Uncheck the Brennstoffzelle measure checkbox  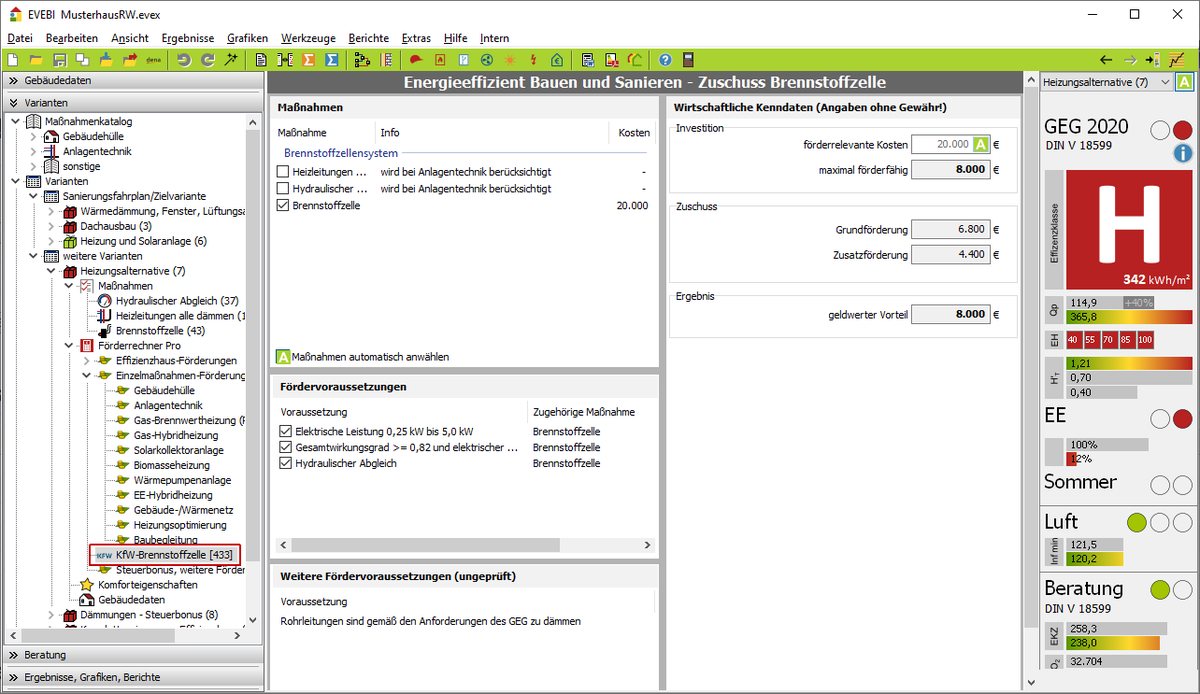pos(283,205)
